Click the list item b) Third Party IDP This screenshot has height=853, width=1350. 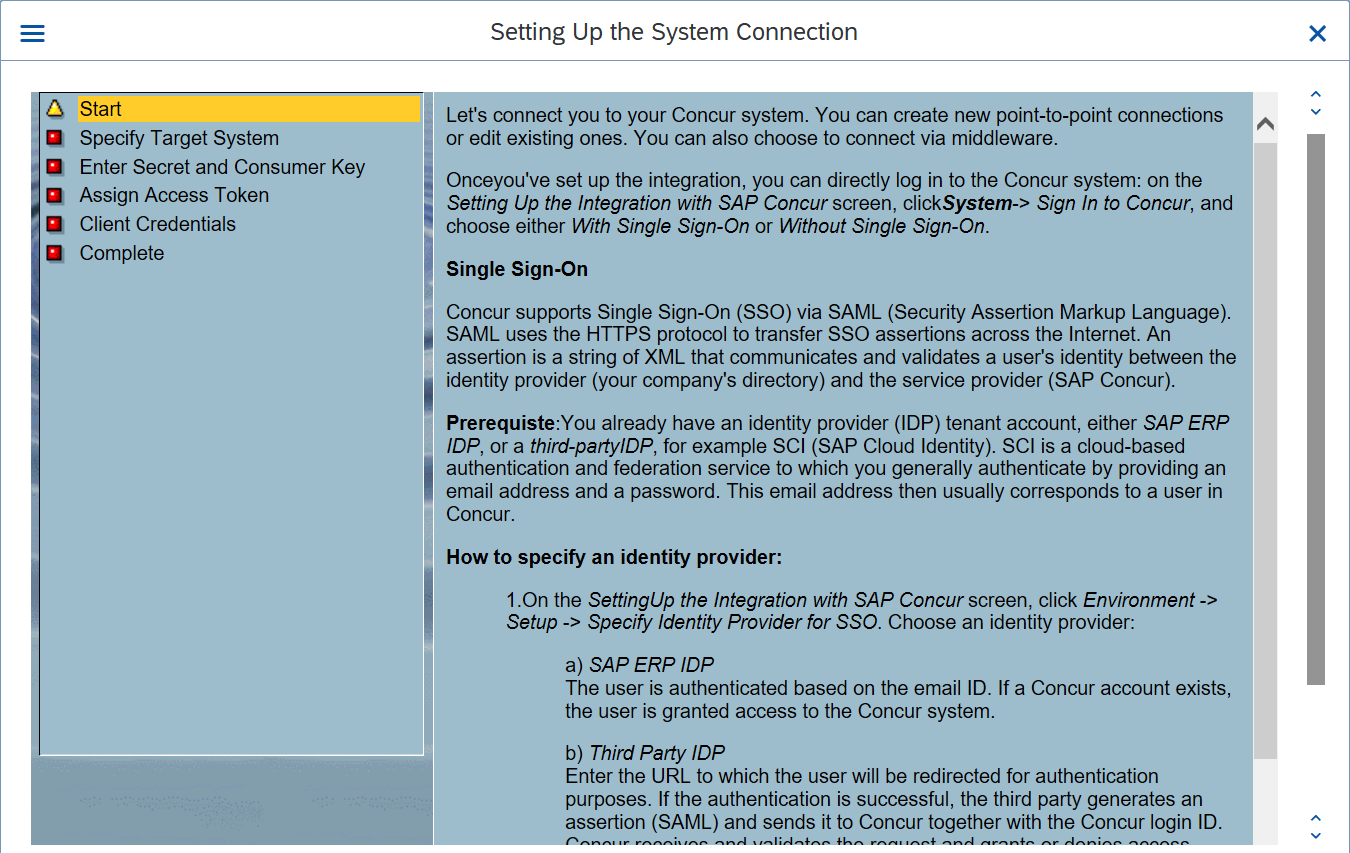pyautogui.click(x=645, y=753)
